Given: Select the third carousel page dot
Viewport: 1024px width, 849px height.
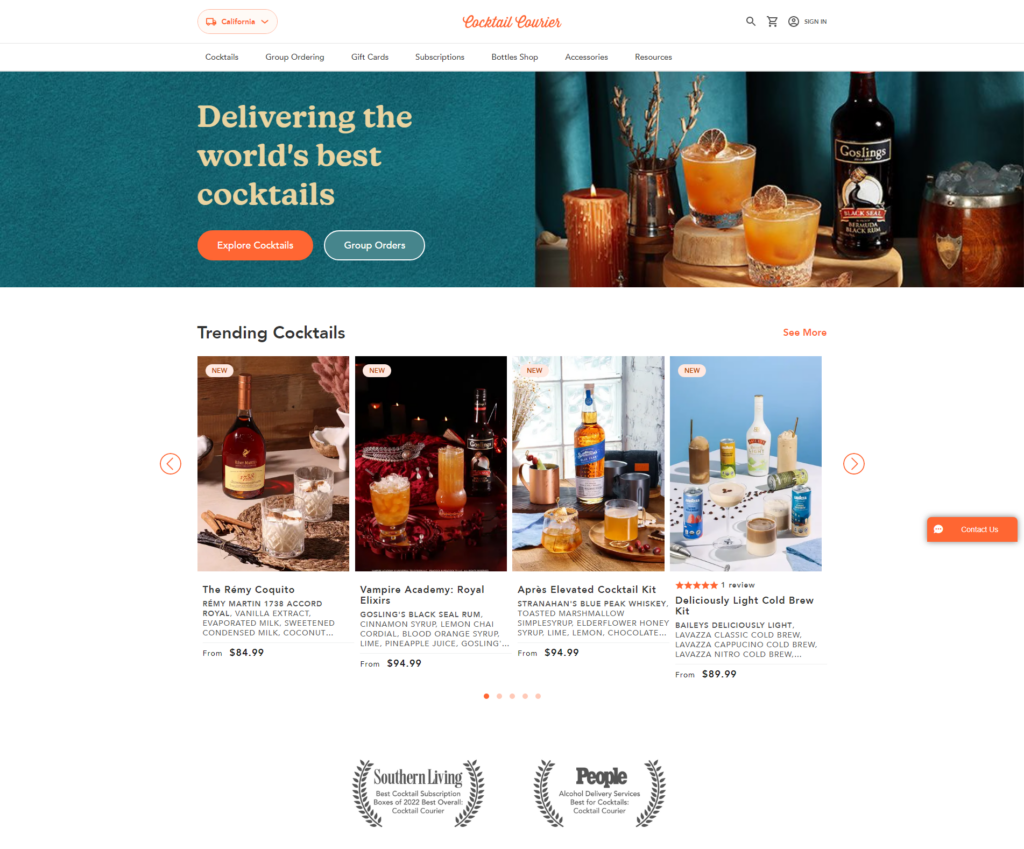Looking at the screenshot, I should pyautogui.click(x=512, y=696).
